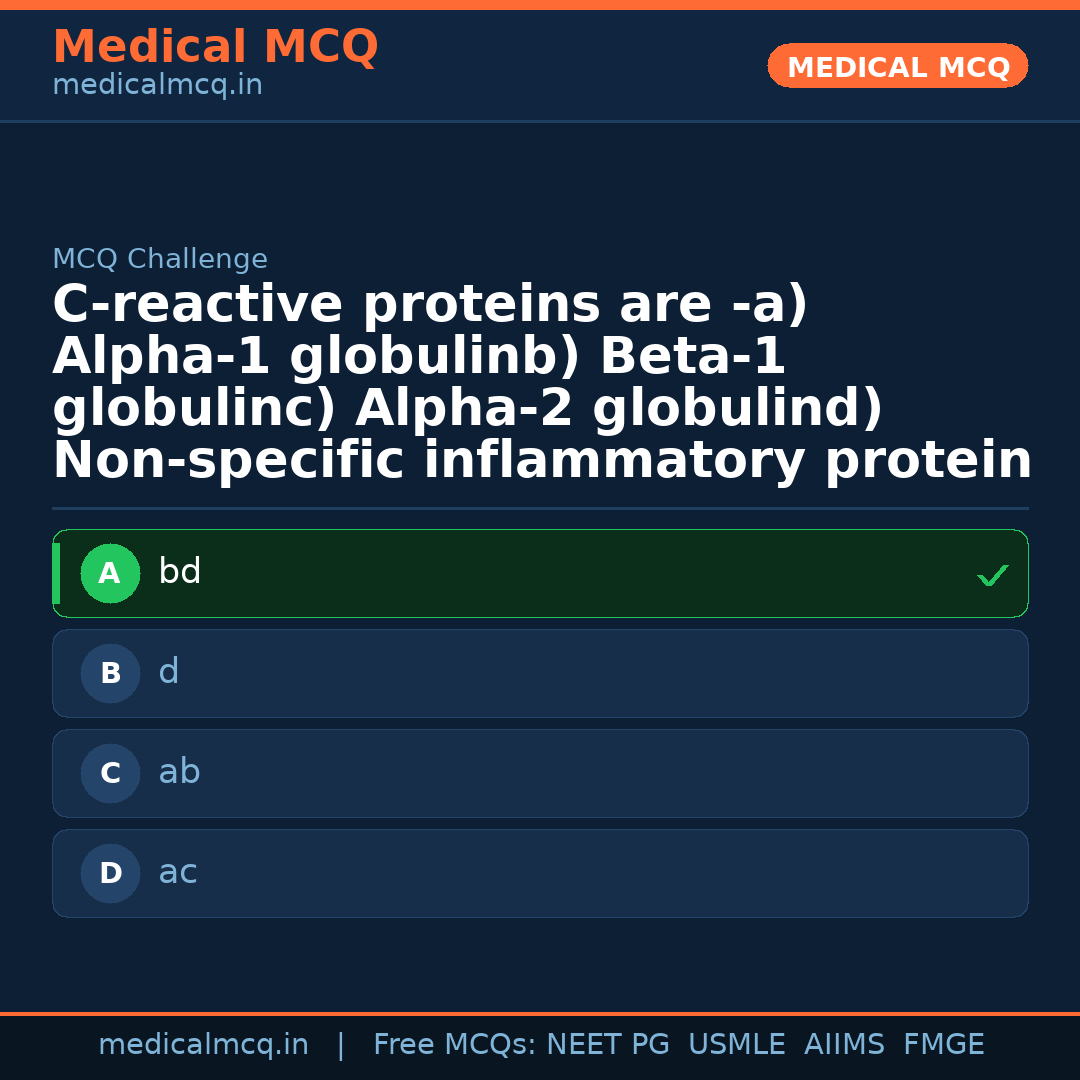This screenshot has height=1080, width=1080.
Task: Click the green A option circle
Action: (110, 573)
